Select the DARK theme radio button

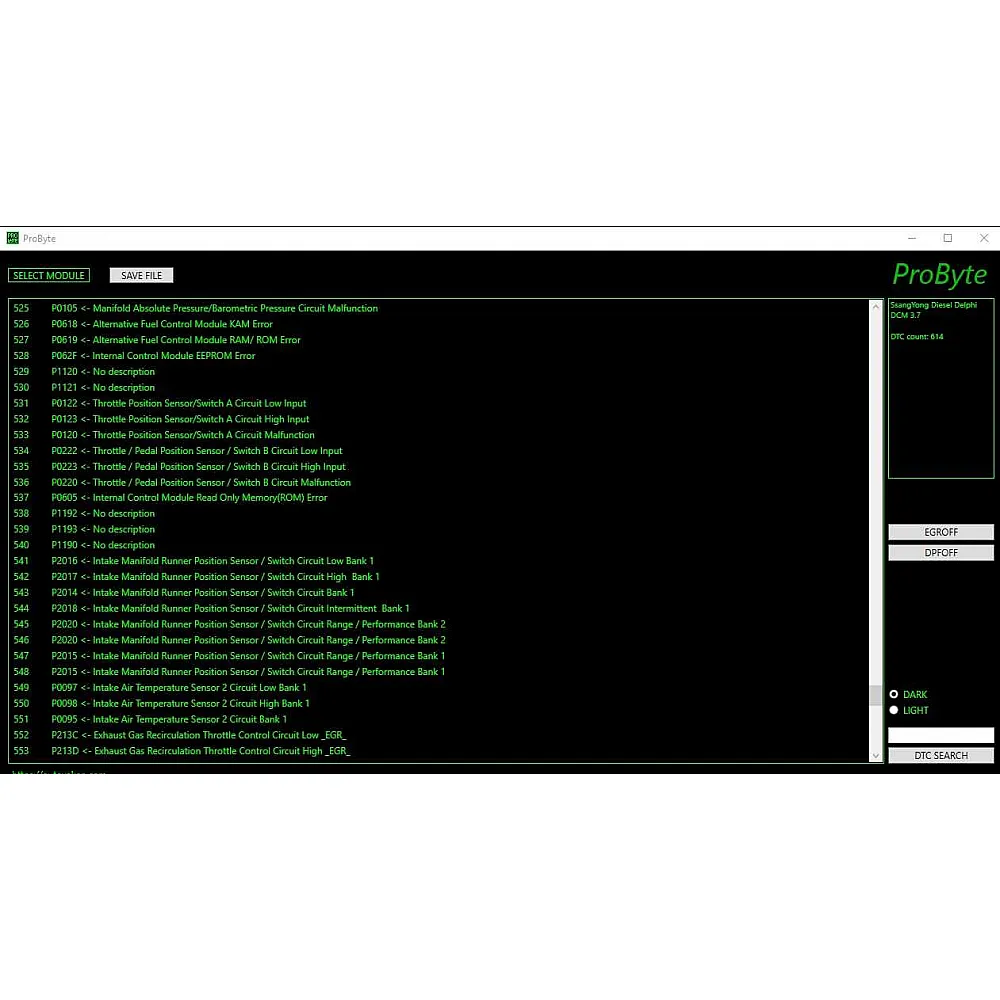click(x=894, y=694)
